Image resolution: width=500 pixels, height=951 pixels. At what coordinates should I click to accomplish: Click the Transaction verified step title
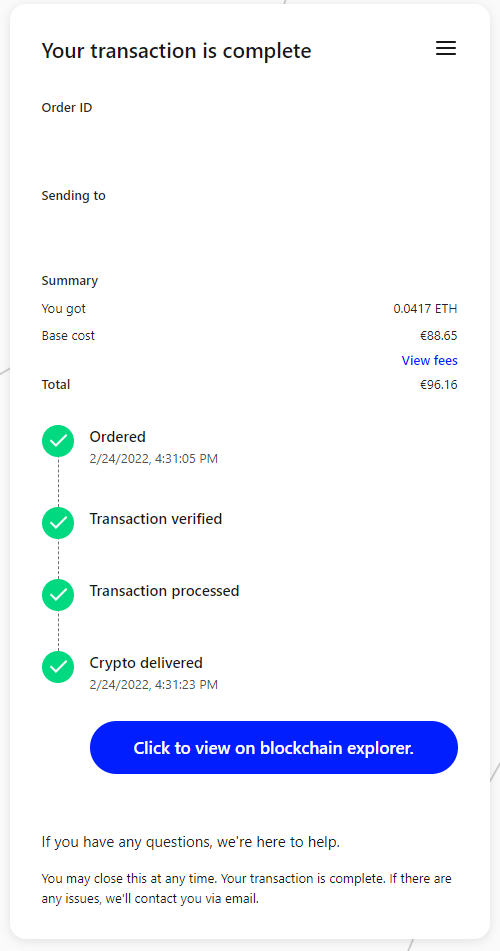(x=156, y=519)
